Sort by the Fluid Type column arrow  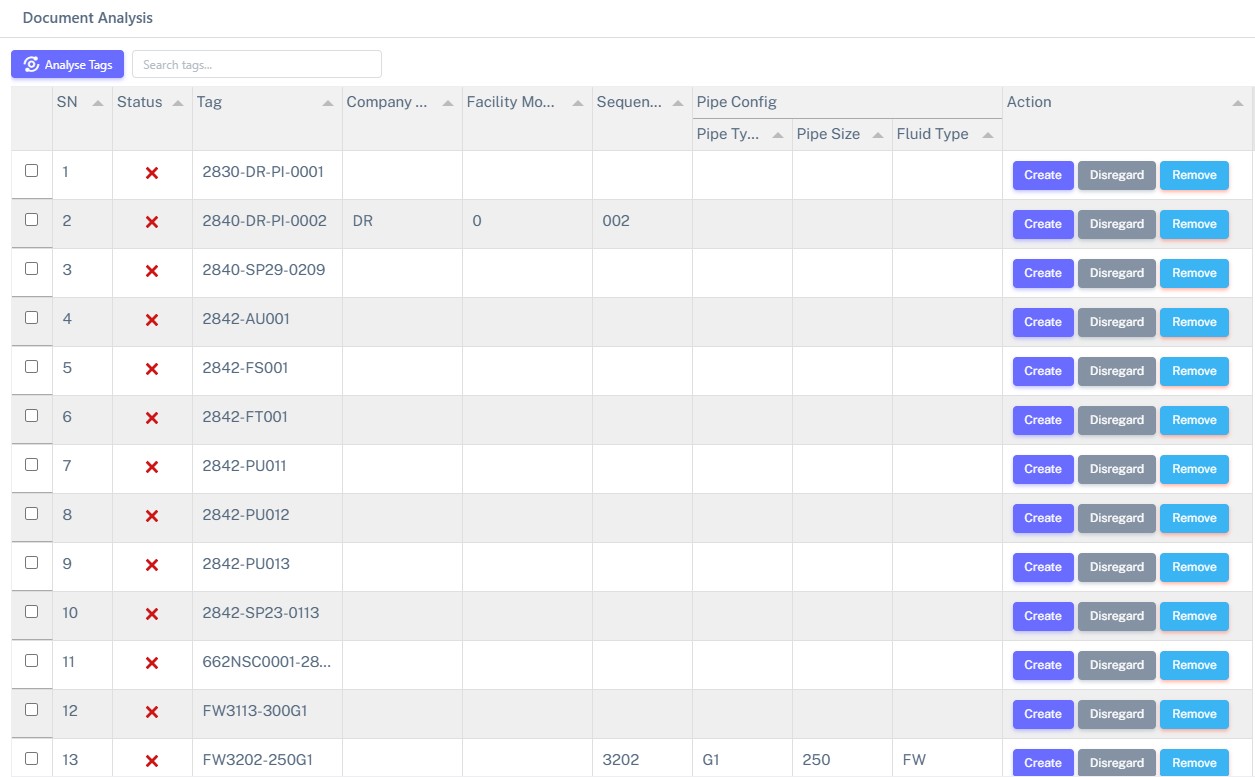(986, 134)
